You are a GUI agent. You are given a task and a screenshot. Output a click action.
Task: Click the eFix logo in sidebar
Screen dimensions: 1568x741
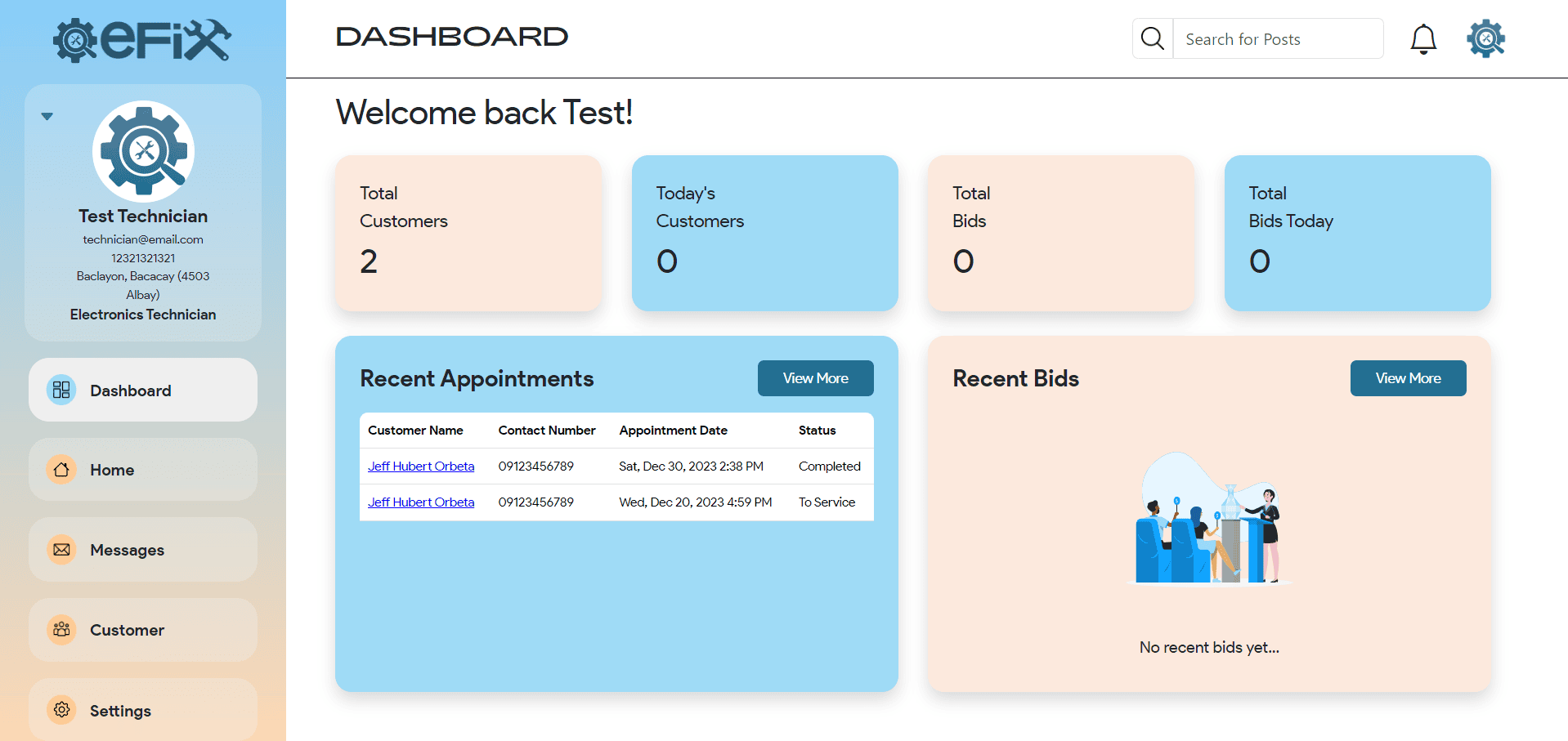(x=142, y=40)
